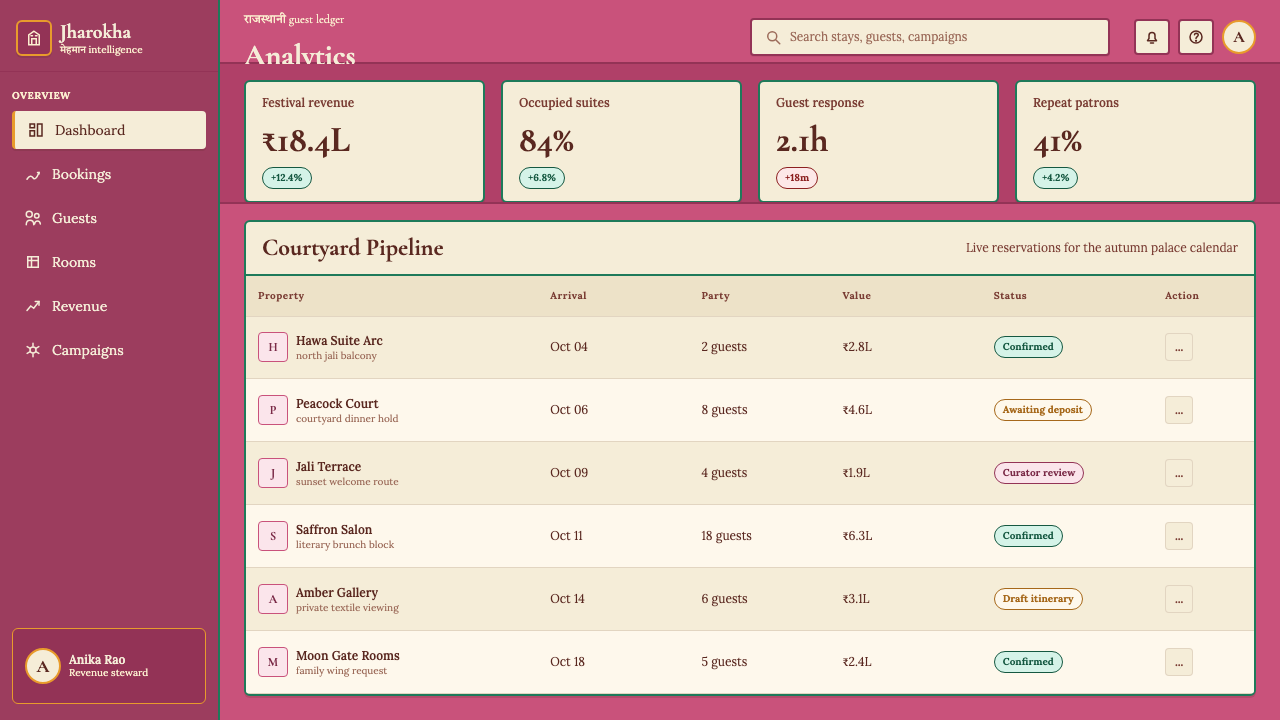This screenshot has width=1280, height=720.
Task: Navigate to Rooms
Action: 109,262
